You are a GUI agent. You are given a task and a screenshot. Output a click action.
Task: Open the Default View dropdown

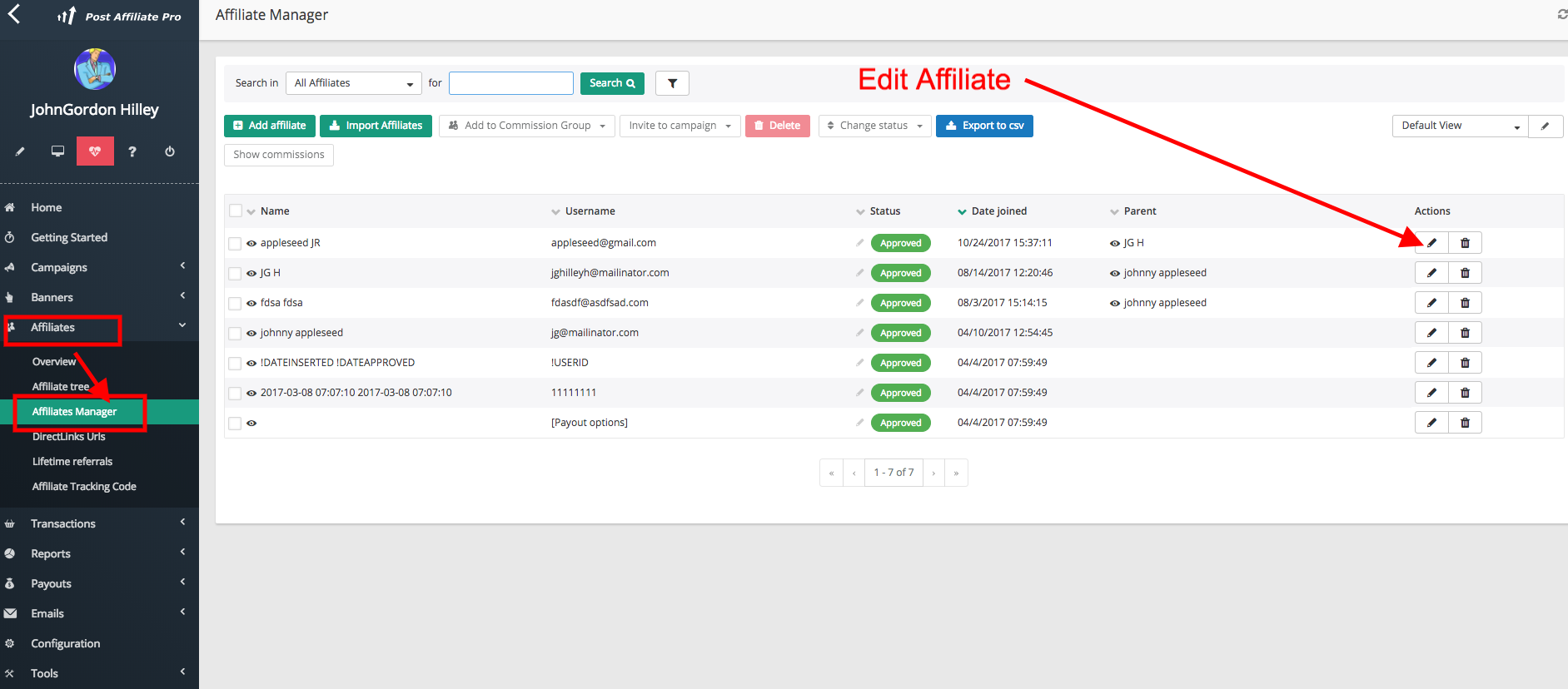pyautogui.click(x=1461, y=126)
